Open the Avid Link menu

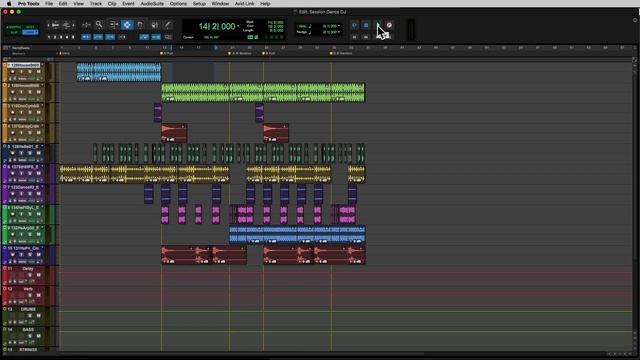point(244,4)
